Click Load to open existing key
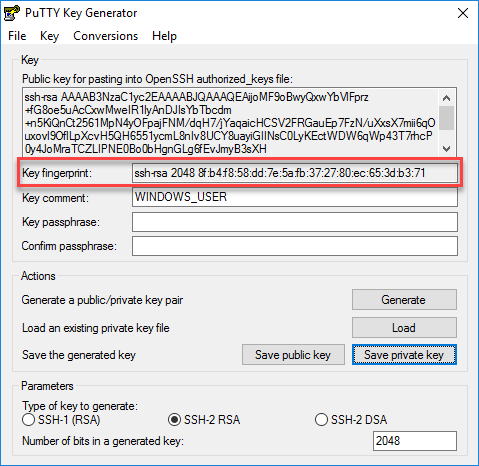The width and height of the screenshot is (479, 466). (404, 328)
